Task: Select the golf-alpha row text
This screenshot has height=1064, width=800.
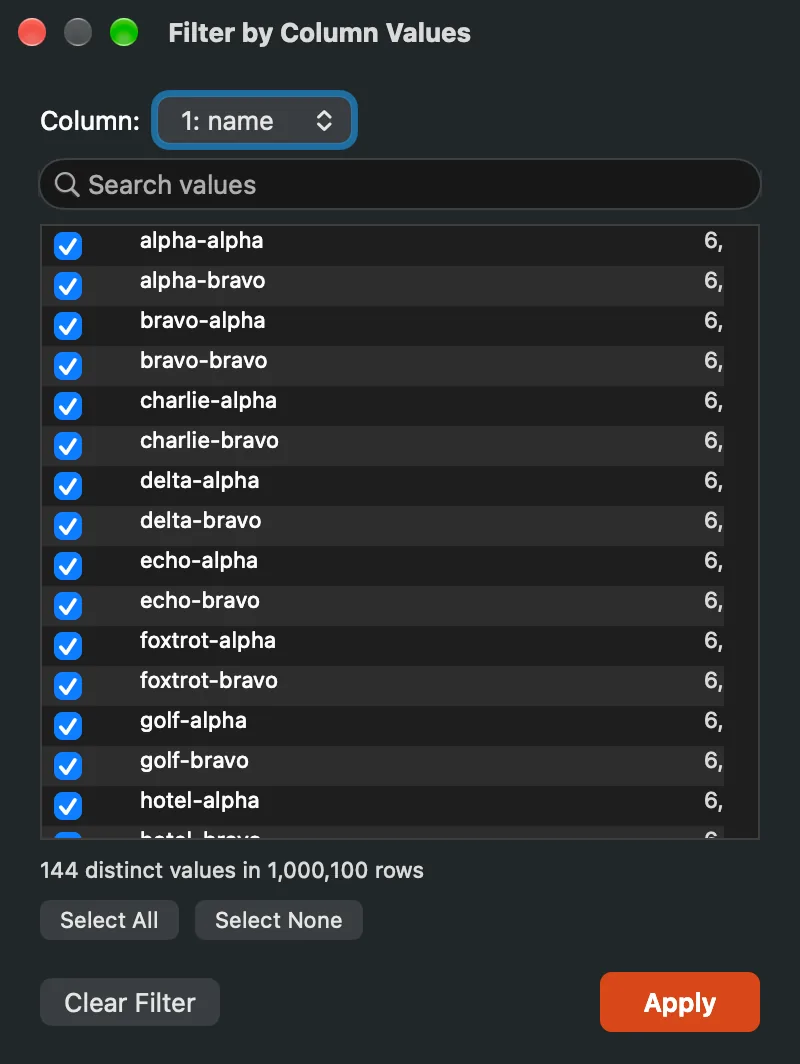Action: coord(193,721)
